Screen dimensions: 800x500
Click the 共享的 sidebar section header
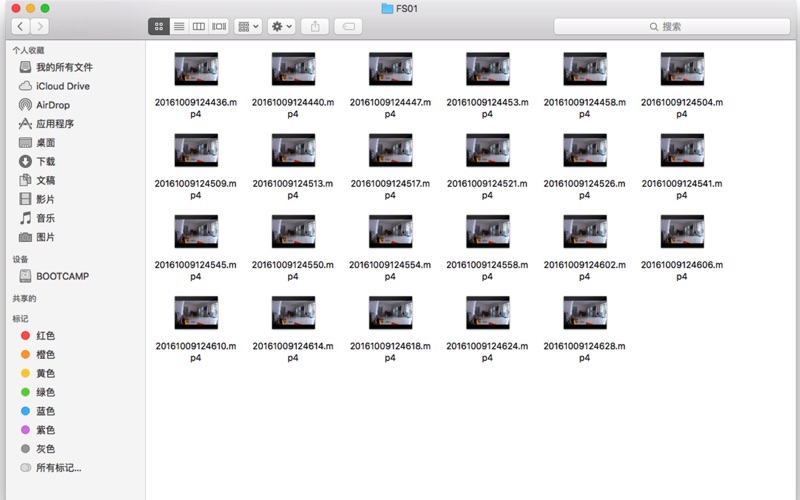(x=24, y=298)
